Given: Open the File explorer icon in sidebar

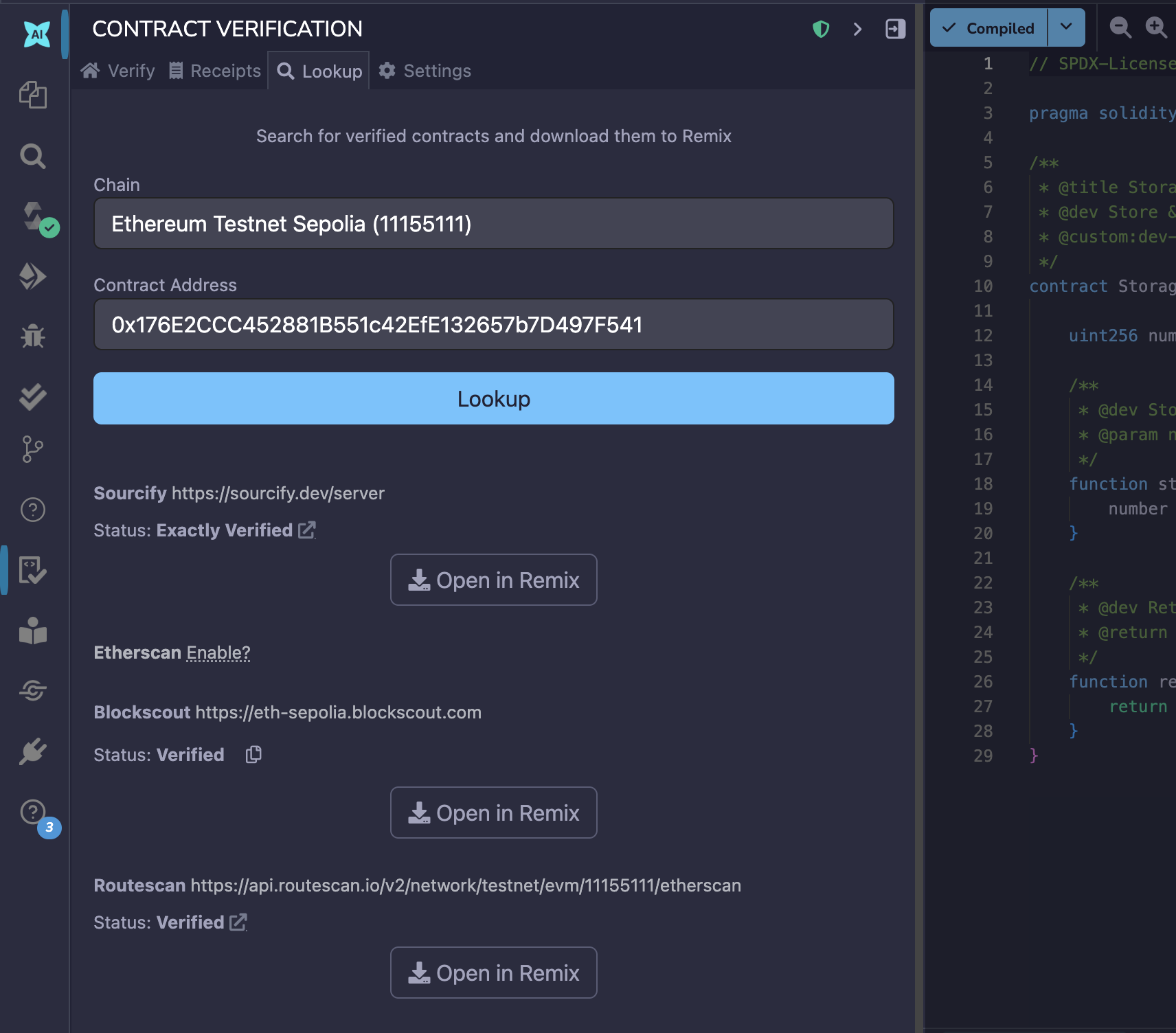Looking at the screenshot, I should pos(32,95).
